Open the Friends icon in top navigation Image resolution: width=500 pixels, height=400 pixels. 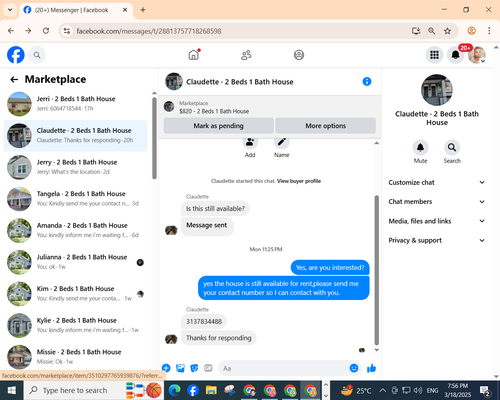[246, 55]
